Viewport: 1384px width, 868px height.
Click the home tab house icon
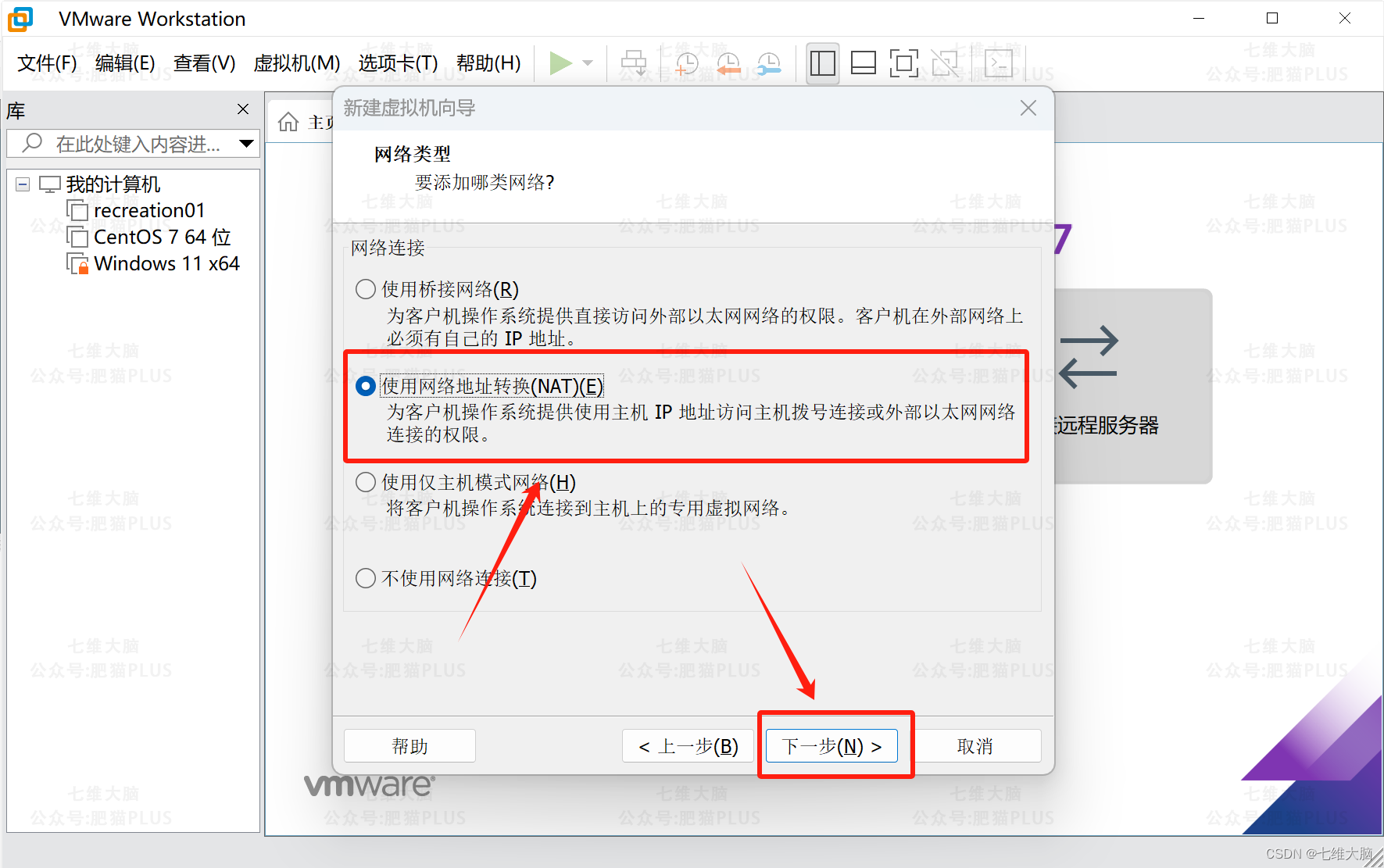coord(288,122)
